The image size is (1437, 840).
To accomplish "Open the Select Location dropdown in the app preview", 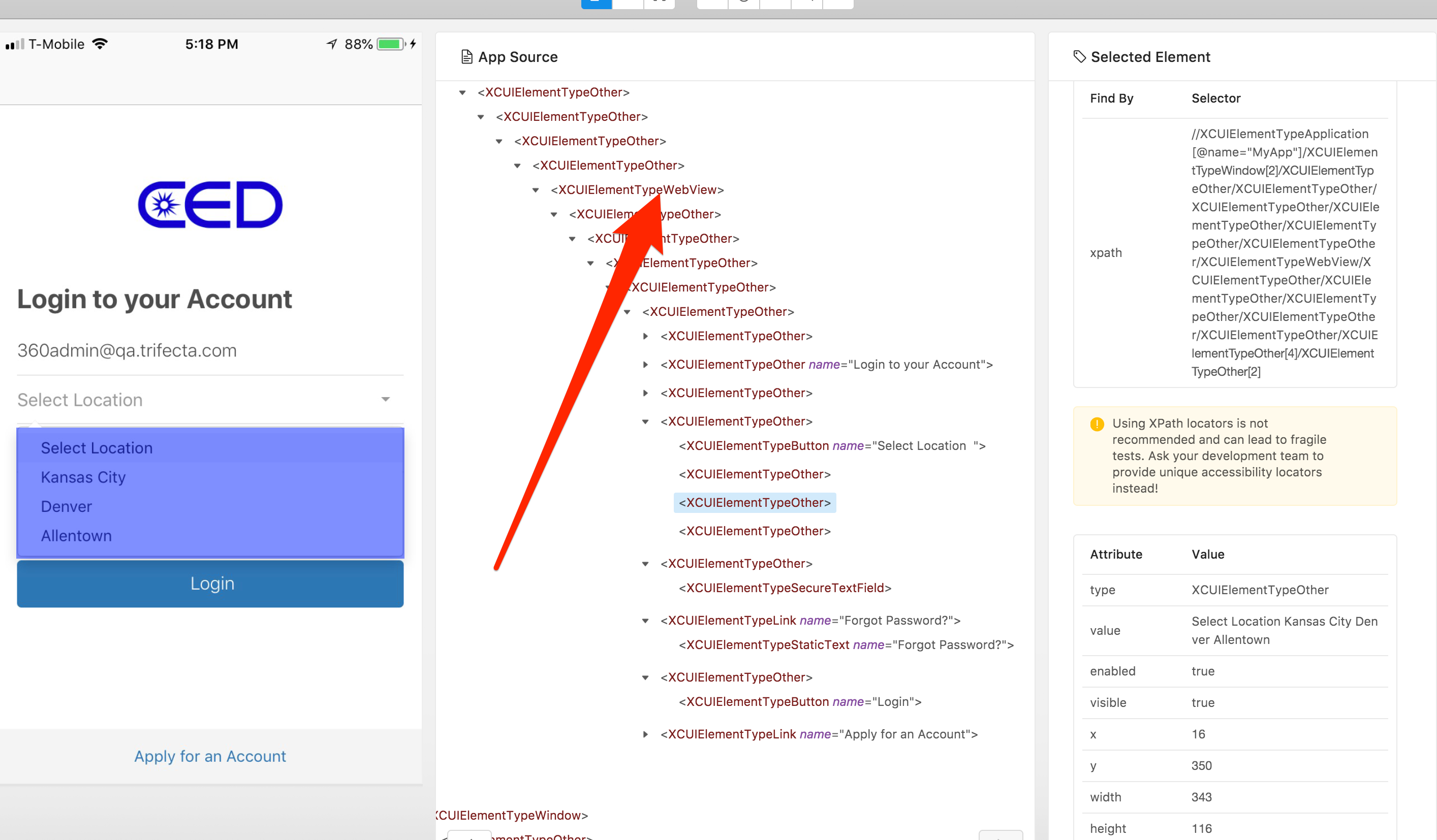I will click(x=210, y=400).
